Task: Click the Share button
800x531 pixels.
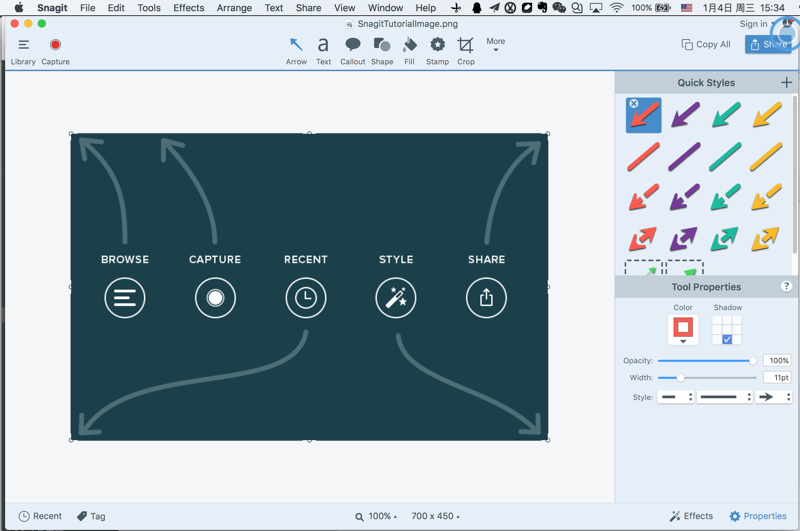Action: coord(768,44)
